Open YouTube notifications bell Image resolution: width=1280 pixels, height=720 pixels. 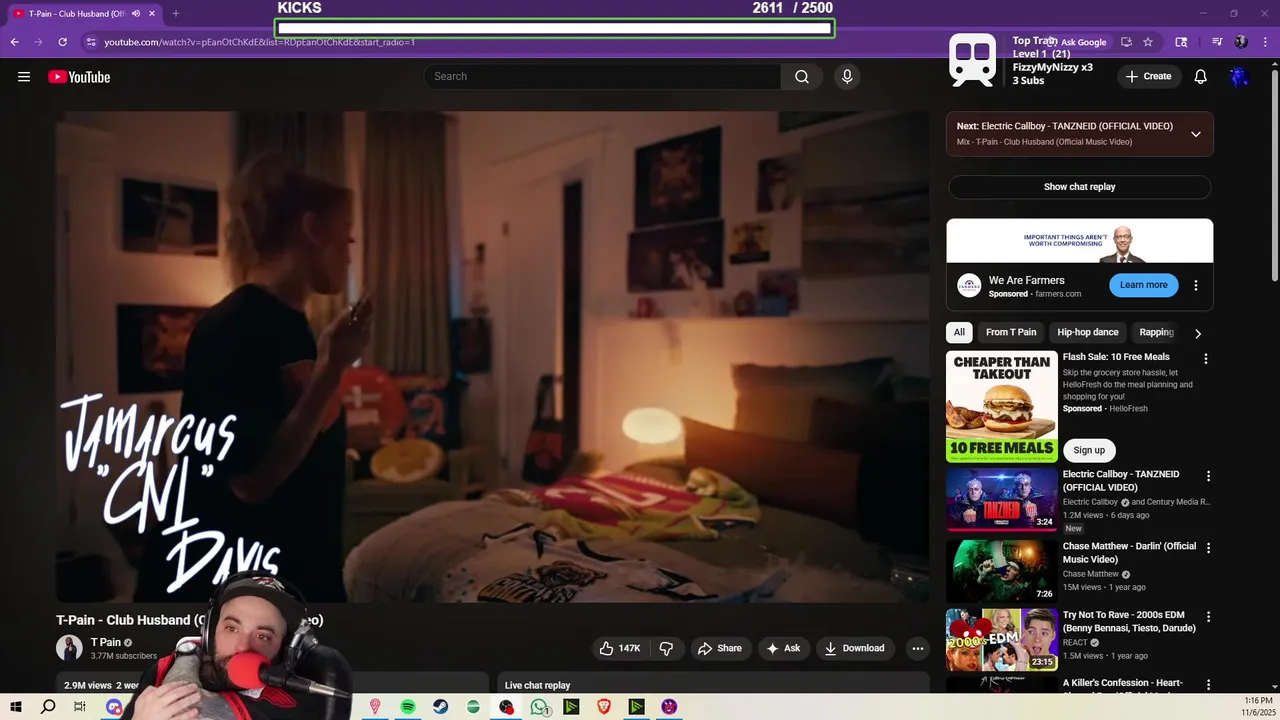click(1201, 77)
